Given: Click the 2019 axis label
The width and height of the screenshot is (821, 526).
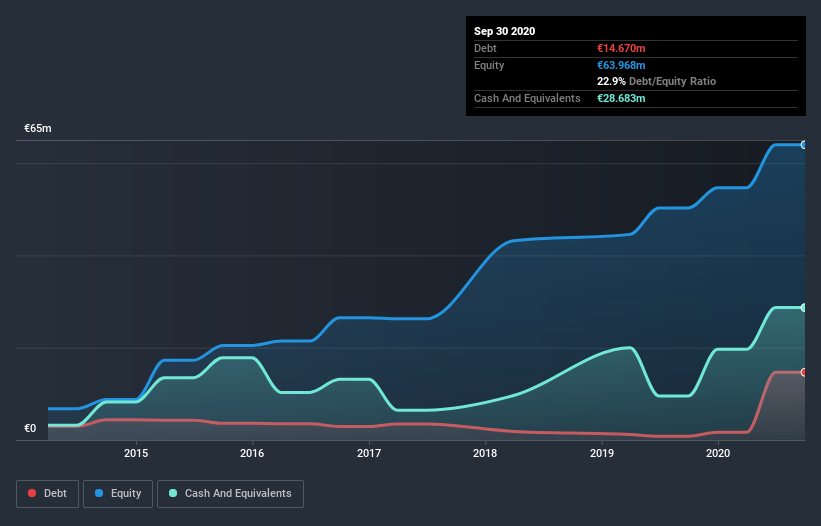Looking at the screenshot, I should [x=602, y=453].
